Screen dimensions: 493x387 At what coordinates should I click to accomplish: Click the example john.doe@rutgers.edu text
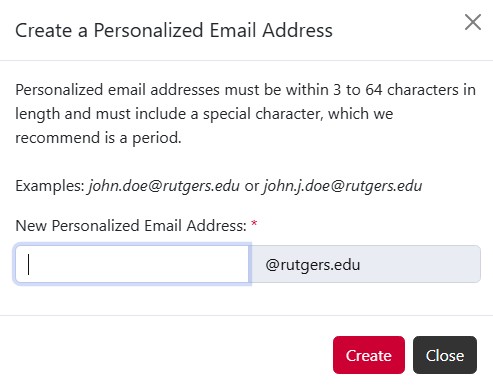point(164,186)
